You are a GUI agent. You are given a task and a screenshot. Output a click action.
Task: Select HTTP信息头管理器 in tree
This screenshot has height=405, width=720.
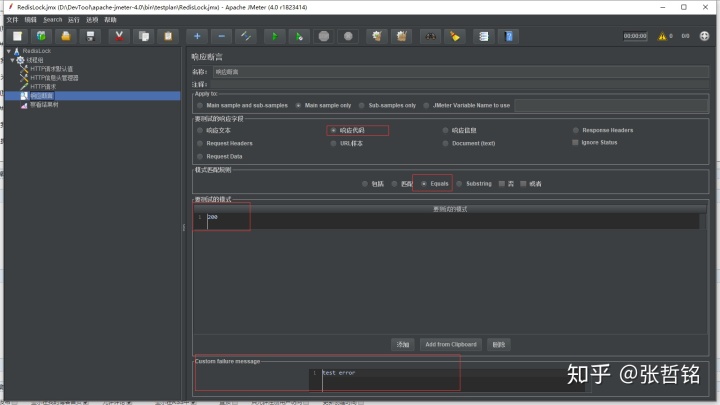click(x=54, y=78)
